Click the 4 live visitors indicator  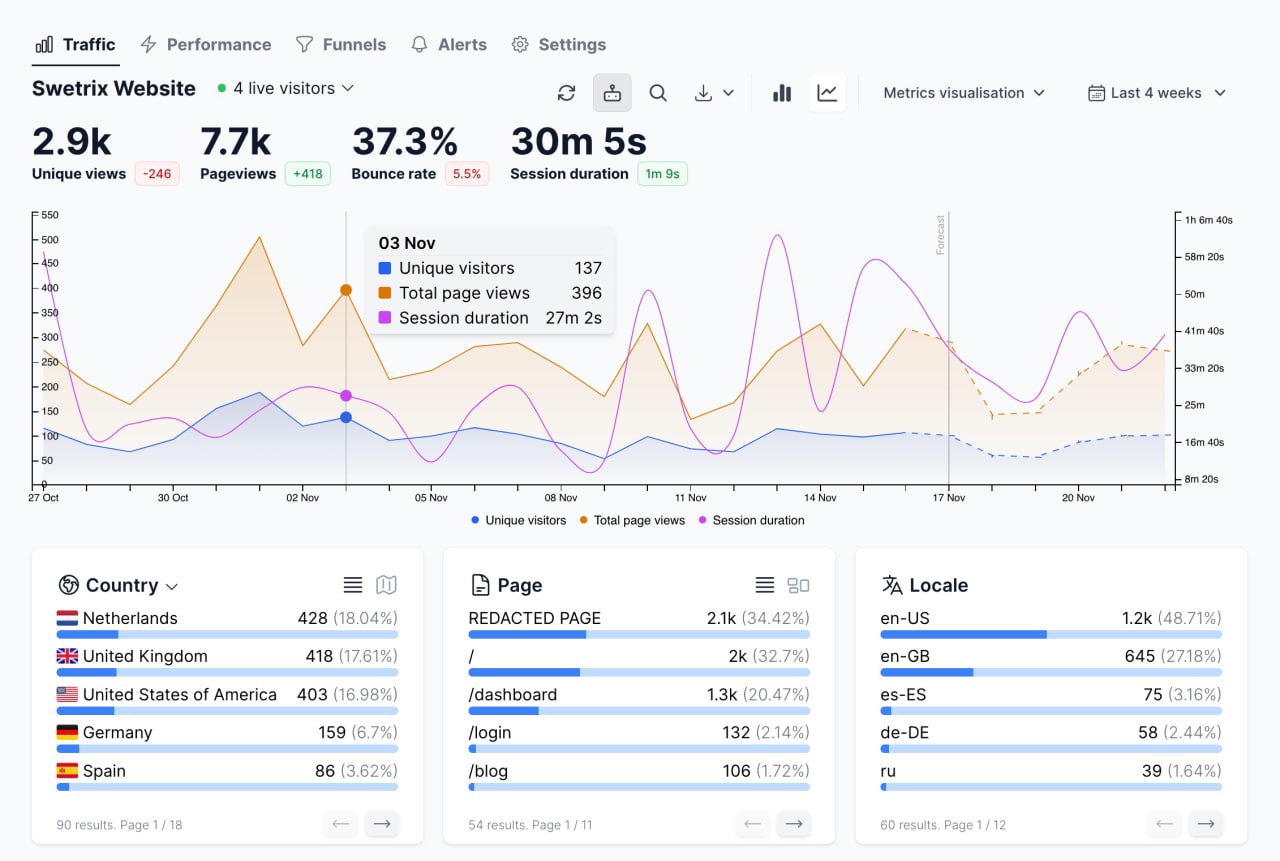(x=285, y=88)
